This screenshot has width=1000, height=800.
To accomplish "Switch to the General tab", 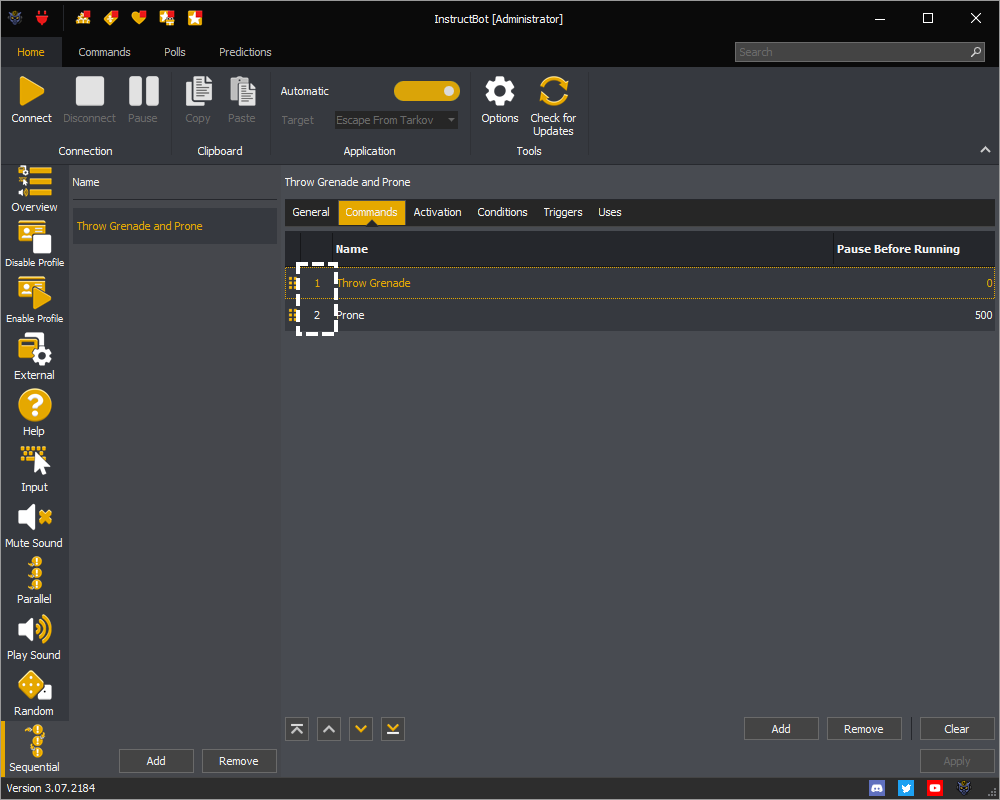I will click(311, 212).
